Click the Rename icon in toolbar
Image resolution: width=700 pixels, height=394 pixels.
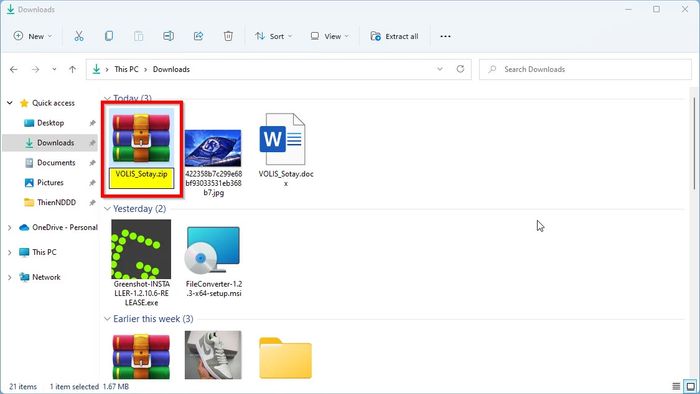[x=168, y=36]
